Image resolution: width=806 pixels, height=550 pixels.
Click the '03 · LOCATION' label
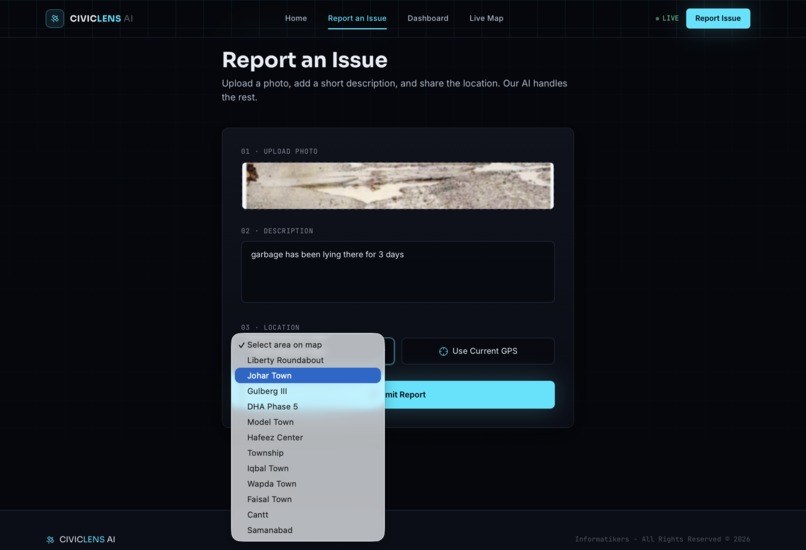pos(270,327)
